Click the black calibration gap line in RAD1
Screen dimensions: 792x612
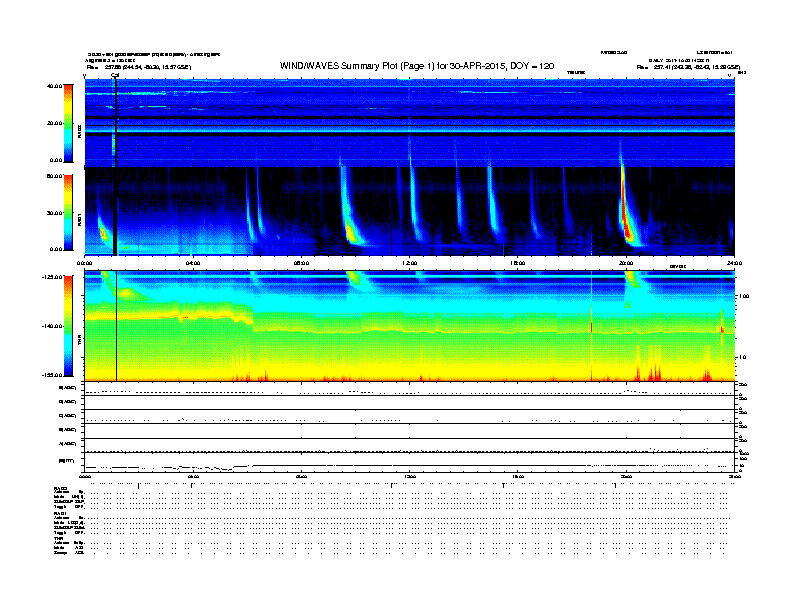116,211
